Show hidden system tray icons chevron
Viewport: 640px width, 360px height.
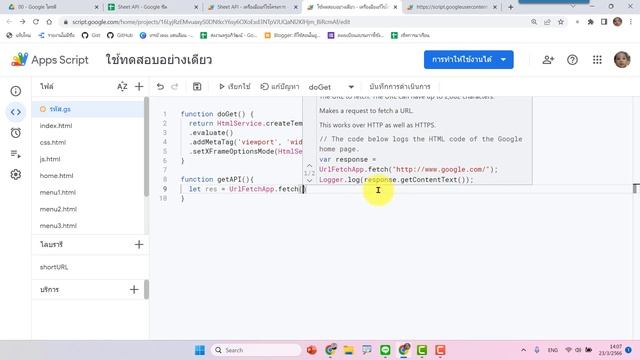pos(523,350)
